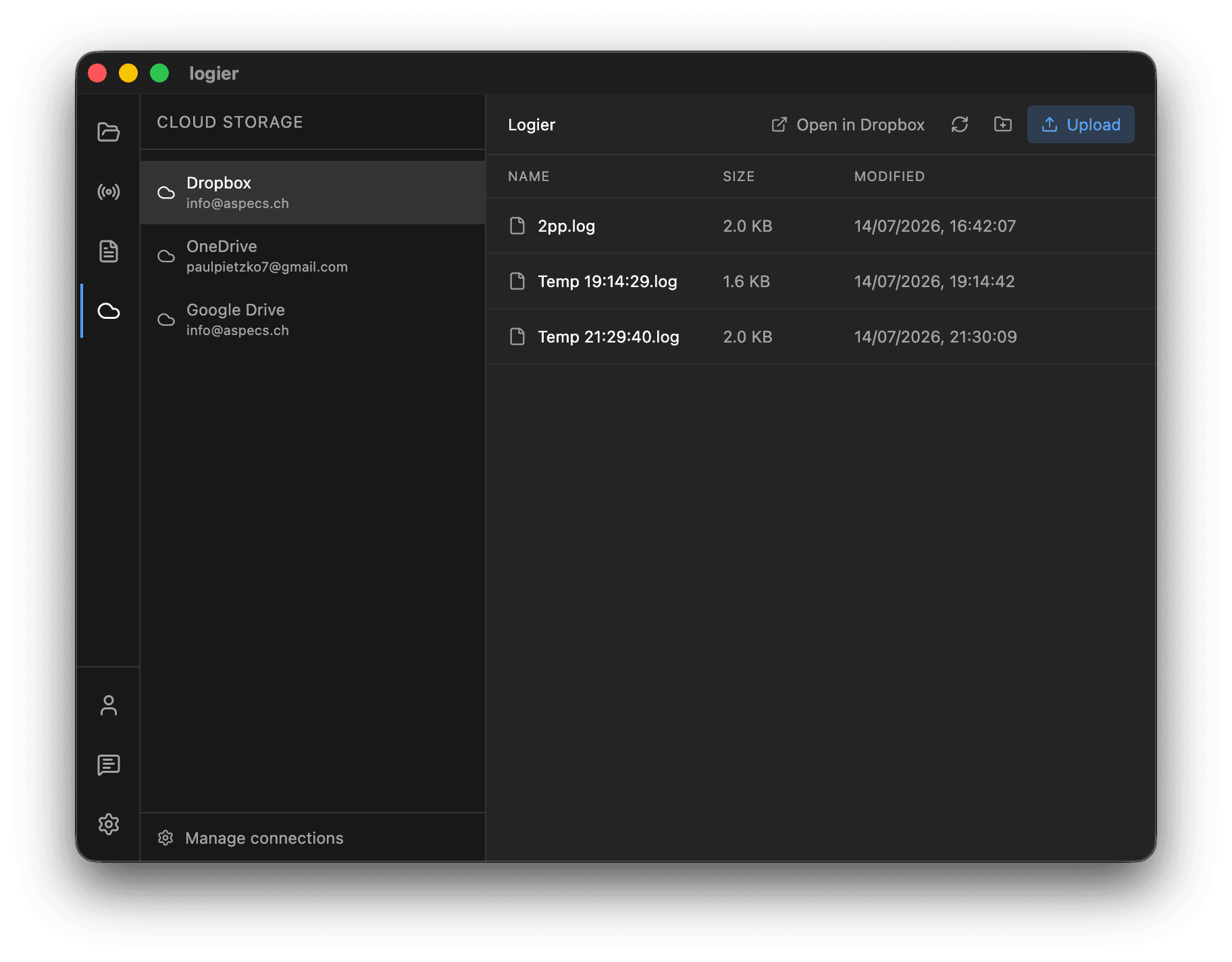
Task: Select the cloud storage sidebar icon
Action: pos(108,311)
